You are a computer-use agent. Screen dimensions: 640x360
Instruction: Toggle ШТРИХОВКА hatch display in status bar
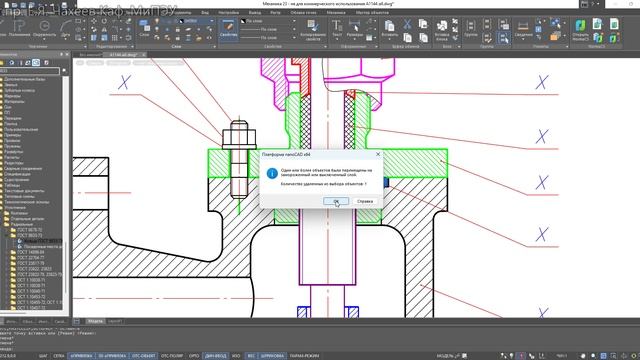[272, 356]
